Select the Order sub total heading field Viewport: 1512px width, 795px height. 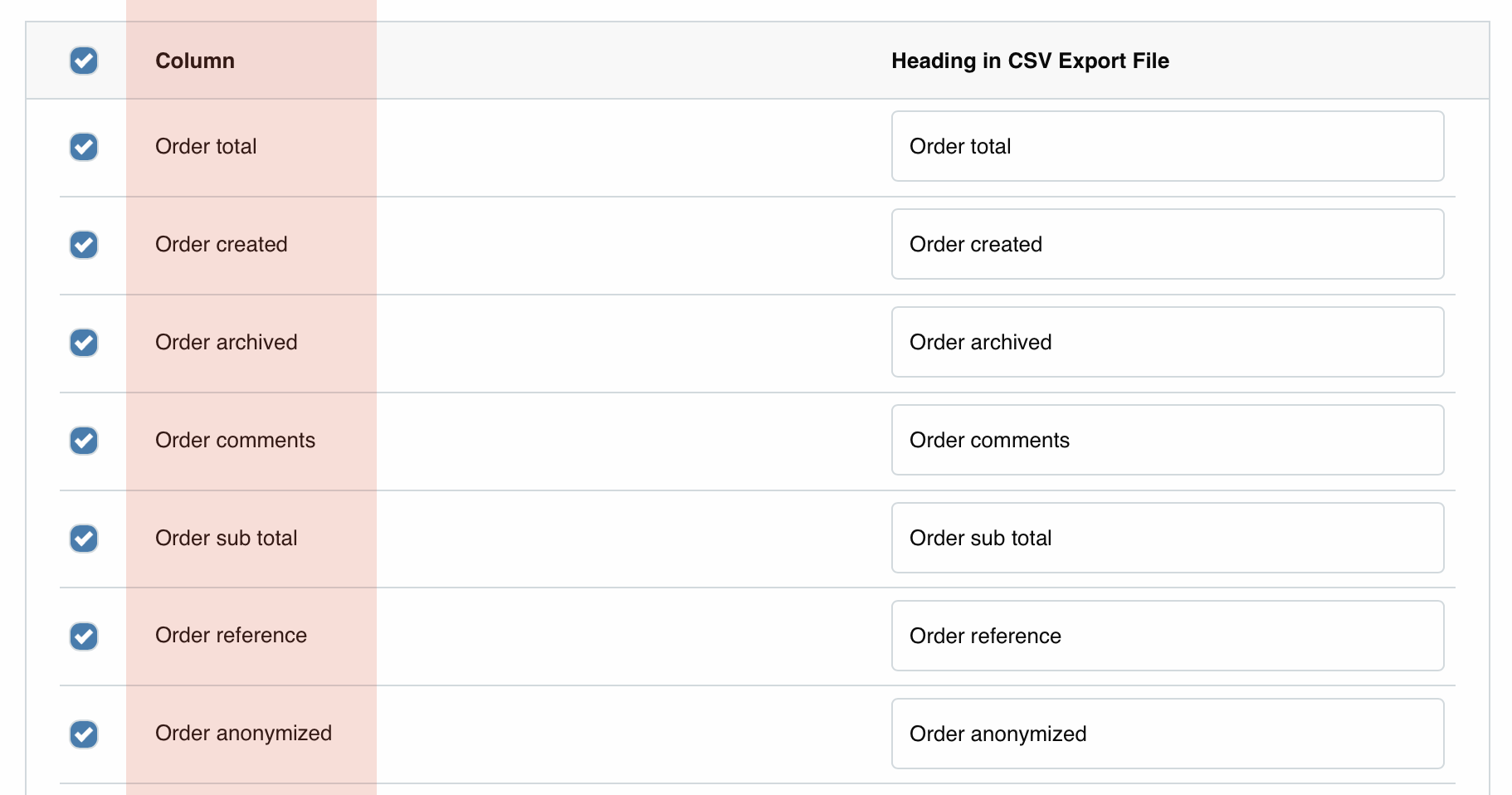tap(1167, 538)
